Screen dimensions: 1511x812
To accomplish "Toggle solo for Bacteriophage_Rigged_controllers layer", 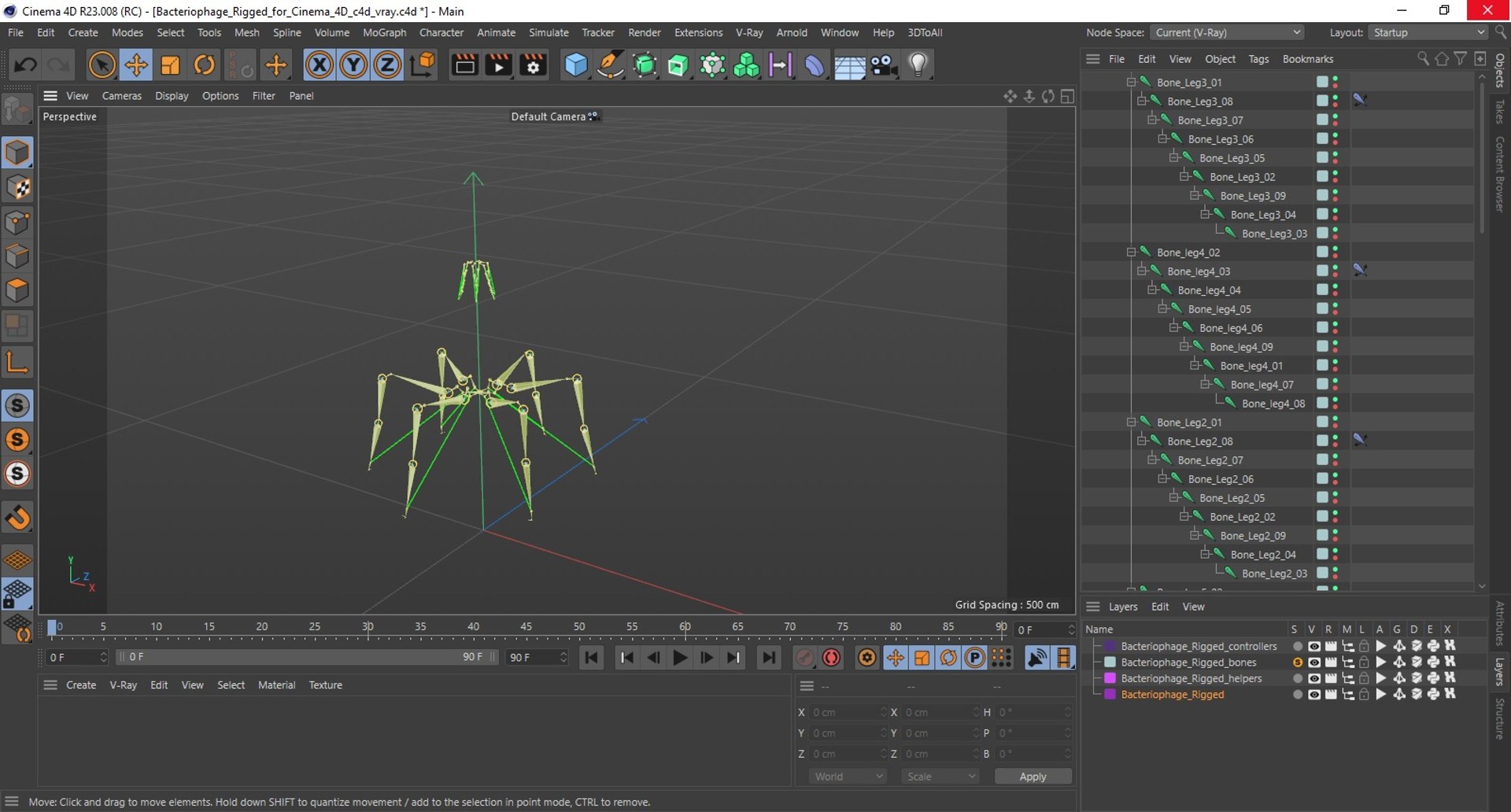I will [1297, 647].
